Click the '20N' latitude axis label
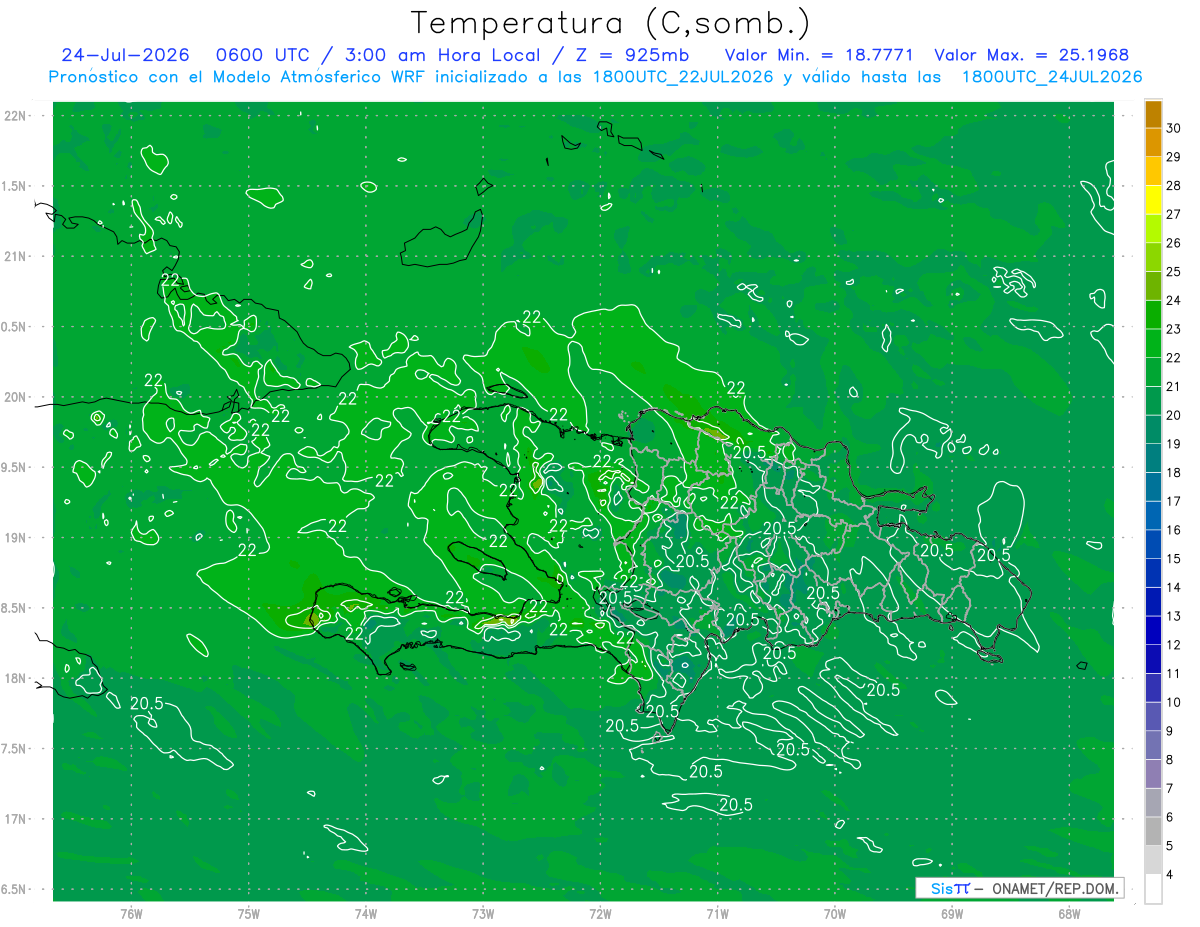 [17, 397]
